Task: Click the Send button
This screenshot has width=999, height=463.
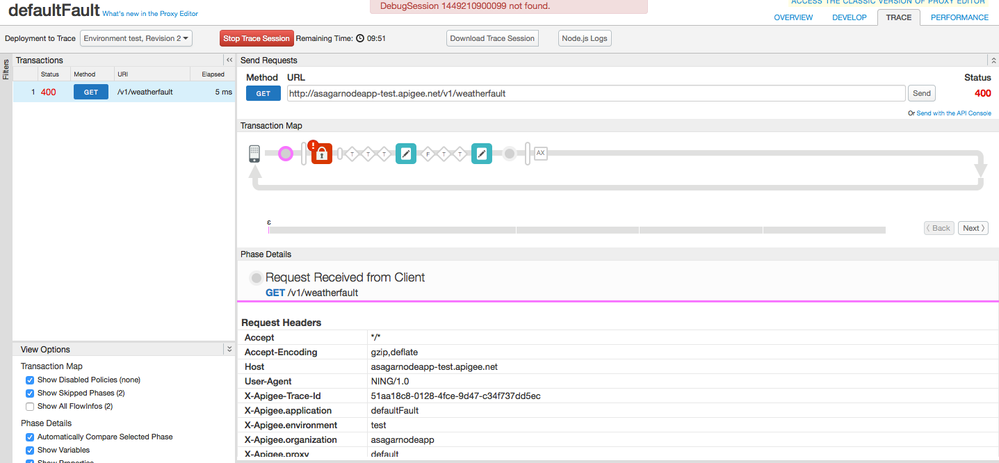Action: pyautogui.click(x=921, y=93)
